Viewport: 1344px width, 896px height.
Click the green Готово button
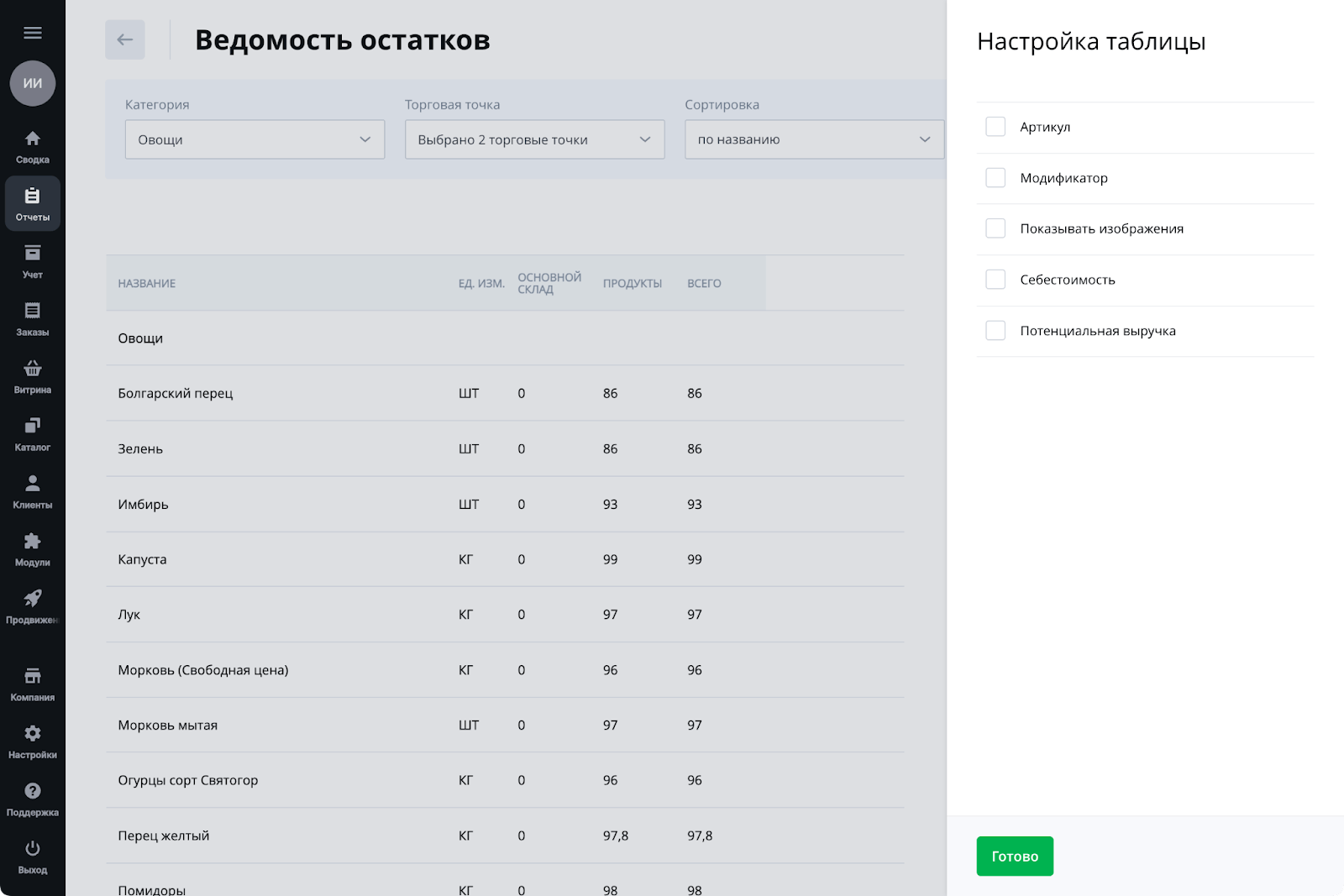tap(1015, 857)
